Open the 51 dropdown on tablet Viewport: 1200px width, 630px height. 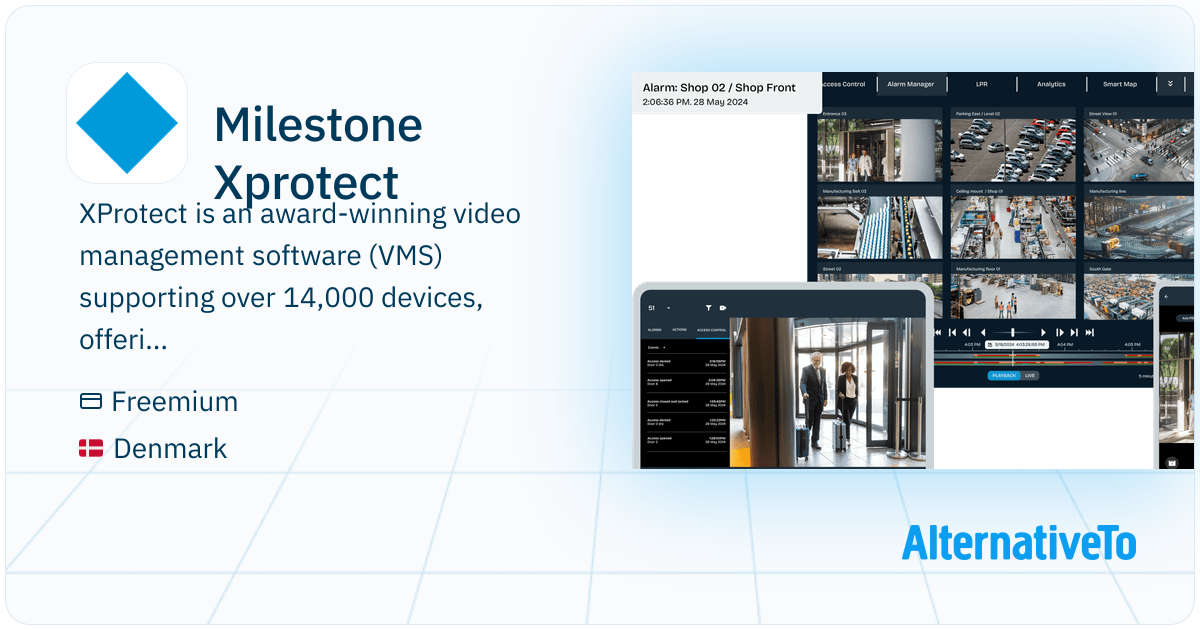point(658,308)
